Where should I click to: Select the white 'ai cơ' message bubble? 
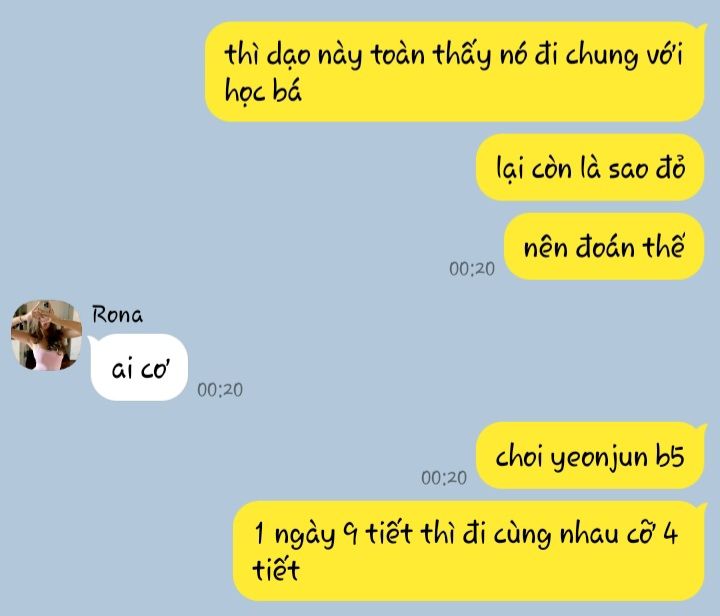click(x=140, y=367)
